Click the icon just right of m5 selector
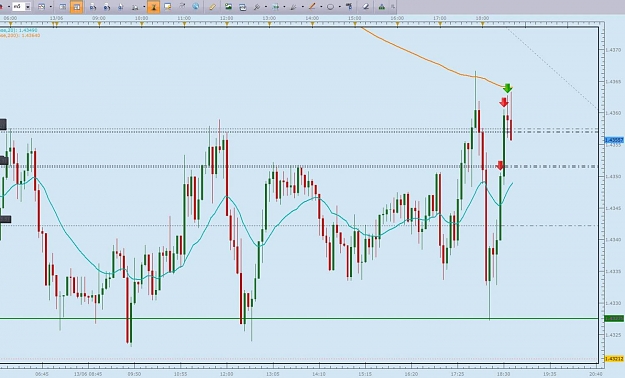This screenshot has width=625, height=378. click(41, 7)
